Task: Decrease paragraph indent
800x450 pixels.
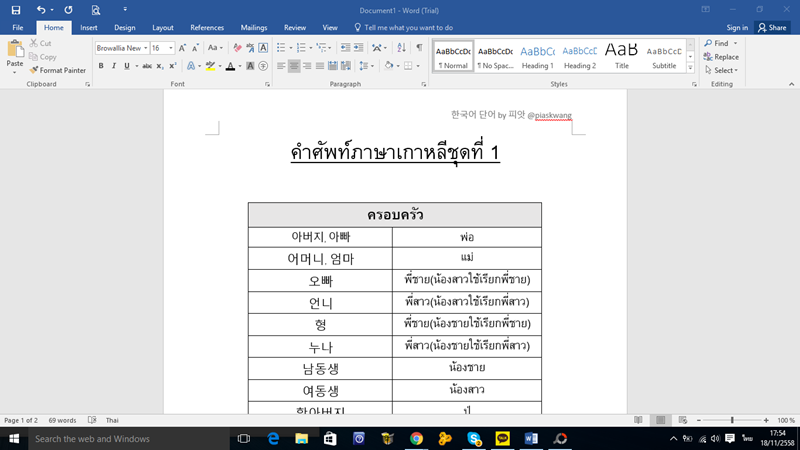Action: (x=345, y=48)
